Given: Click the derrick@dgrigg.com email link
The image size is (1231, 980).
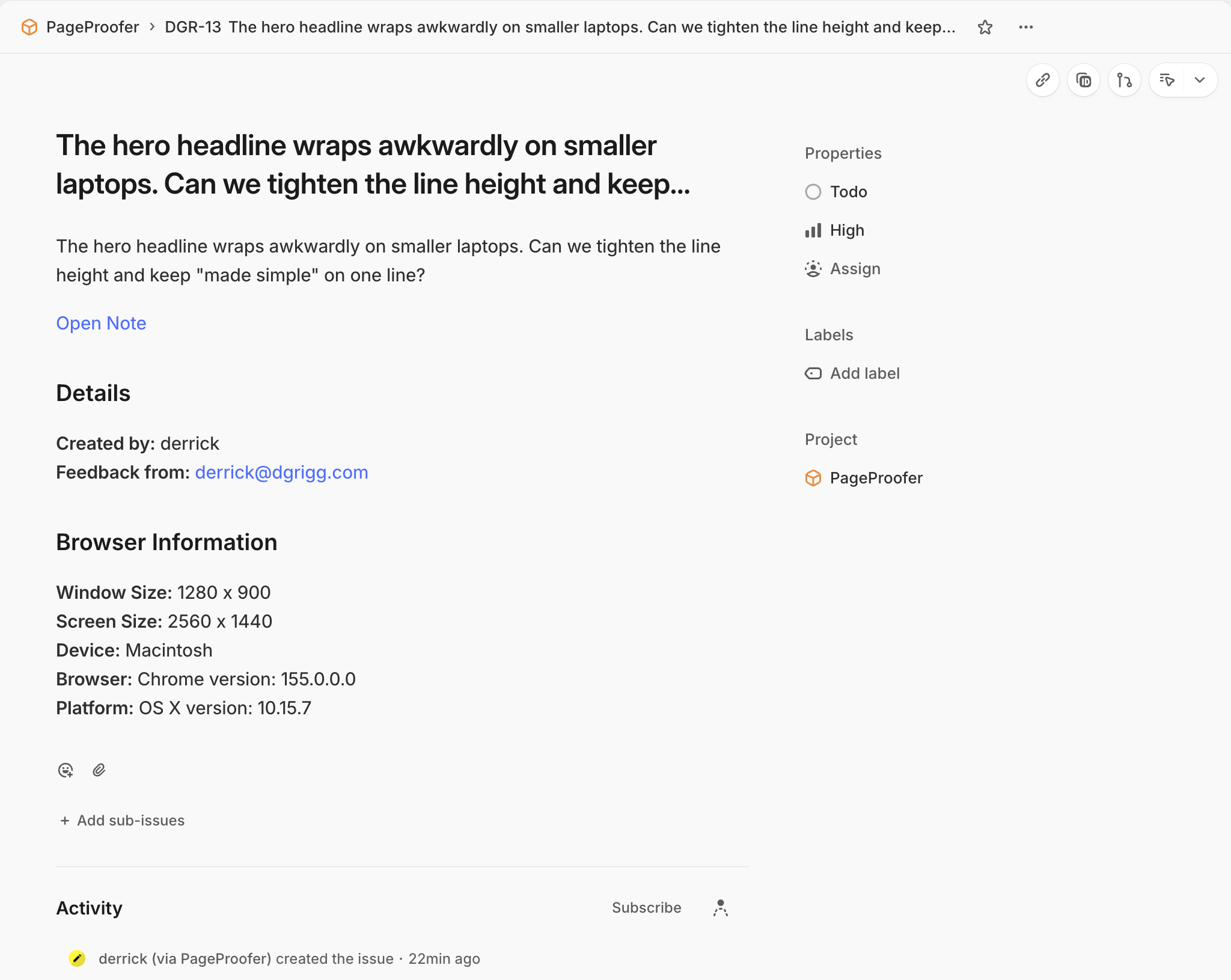Looking at the screenshot, I should 281,473.
